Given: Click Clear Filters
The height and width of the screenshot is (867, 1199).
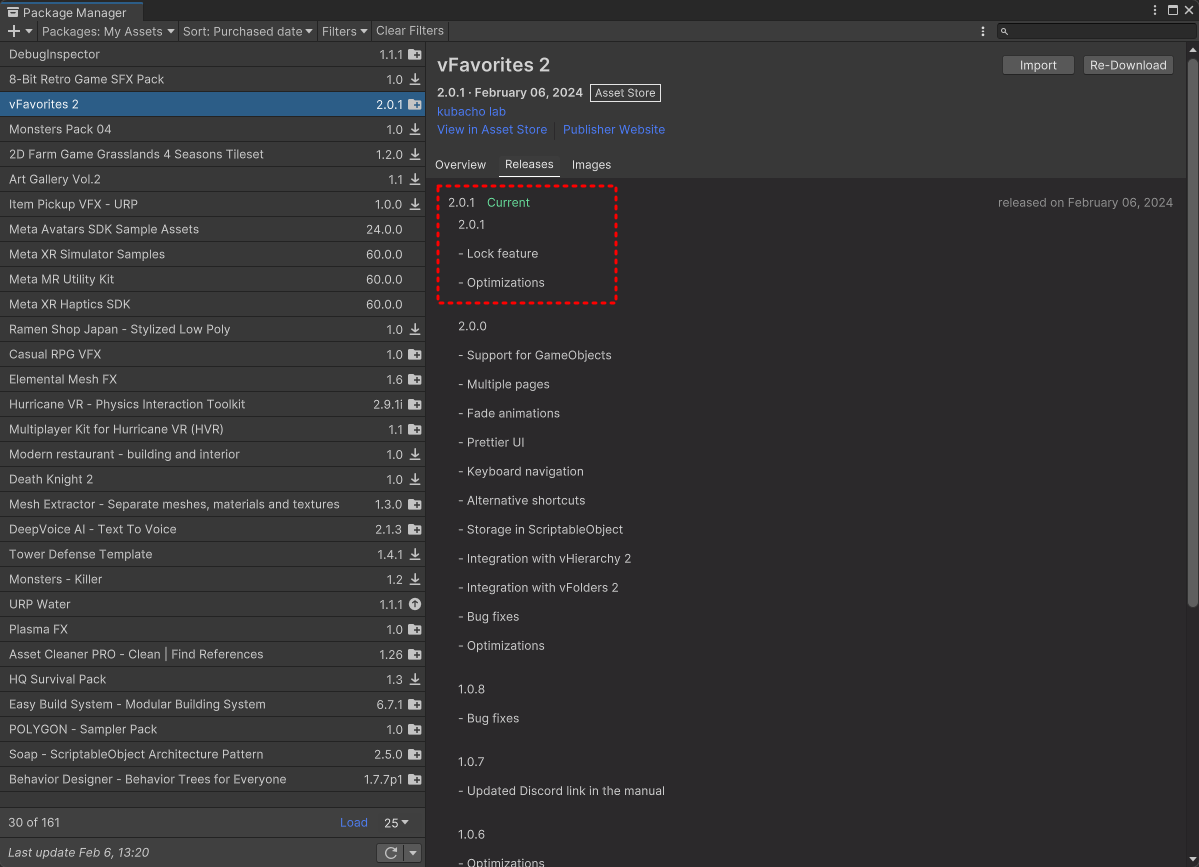Looking at the screenshot, I should click(x=410, y=31).
